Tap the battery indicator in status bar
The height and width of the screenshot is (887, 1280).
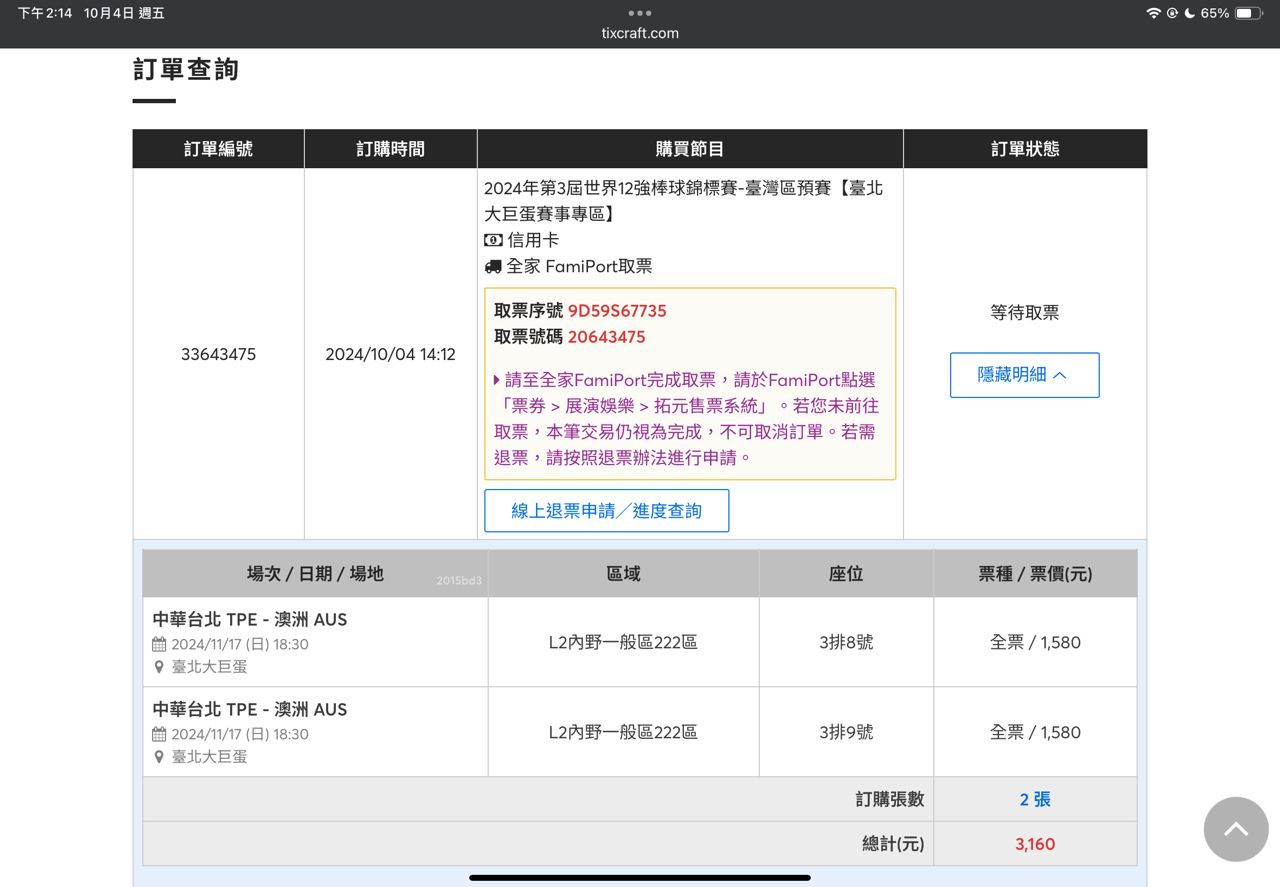pos(1248,13)
